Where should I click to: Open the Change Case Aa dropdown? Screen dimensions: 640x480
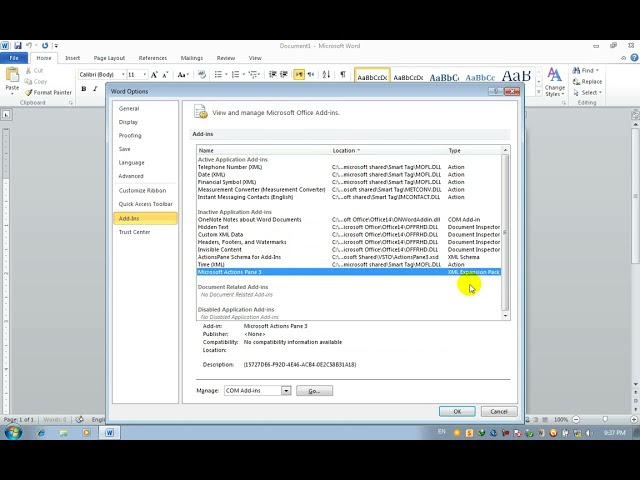point(183,75)
